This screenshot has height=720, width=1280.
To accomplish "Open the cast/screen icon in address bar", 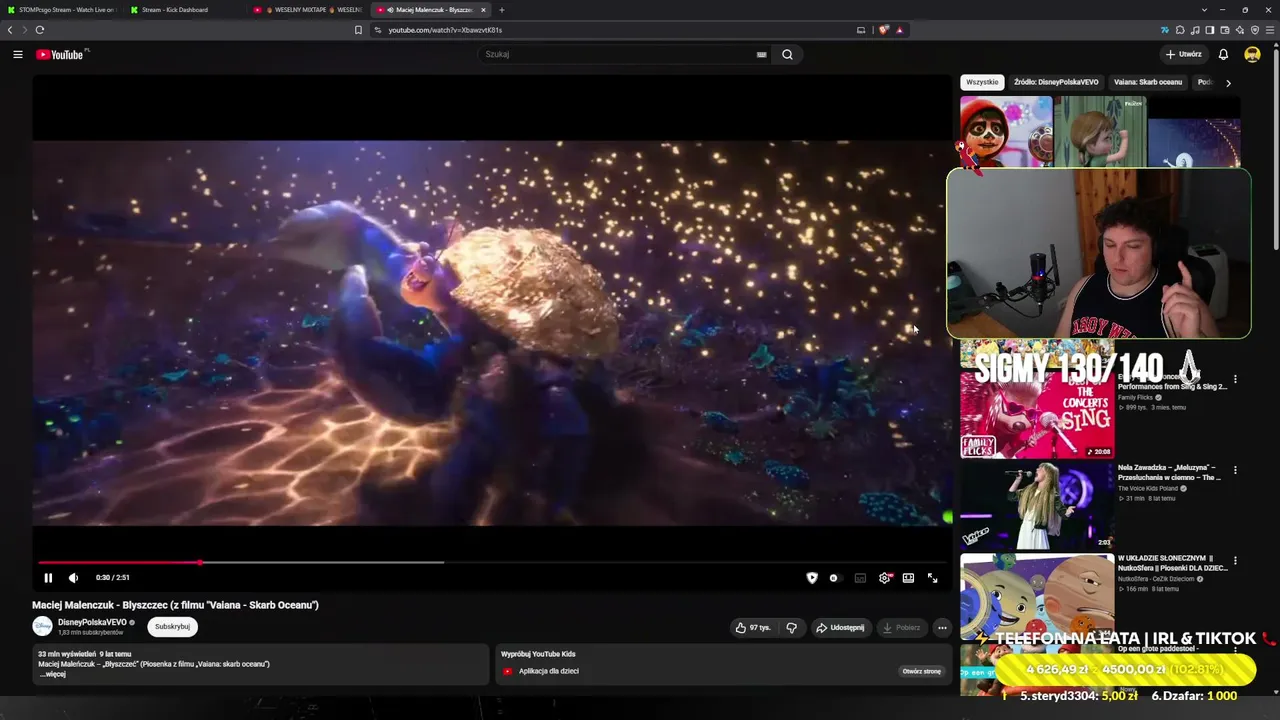I will 861,30.
